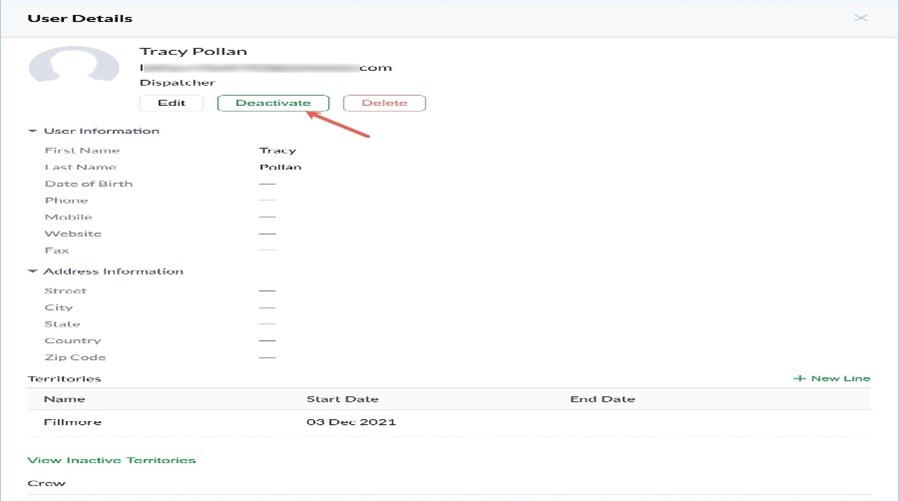The image size is (899, 501).
Task: Select the Last Name value Pollan
Action: (x=280, y=167)
